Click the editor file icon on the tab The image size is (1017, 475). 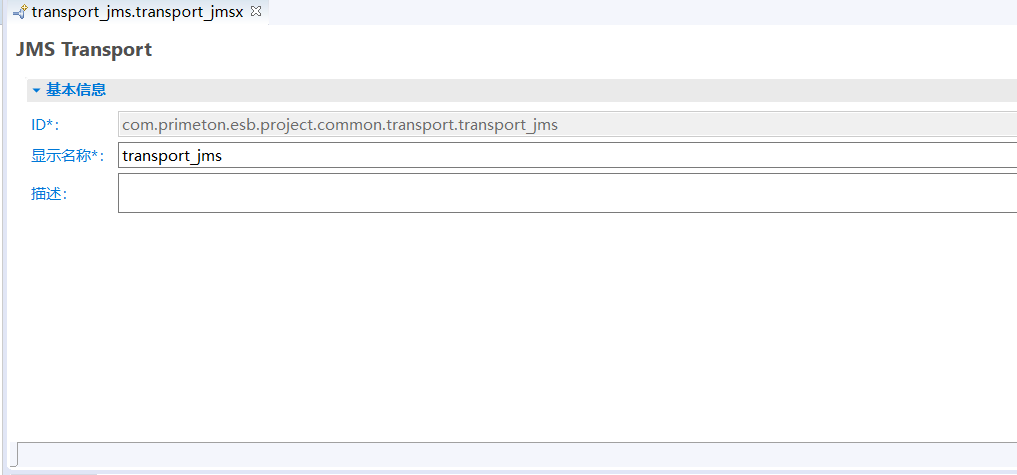(x=20, y=12)
